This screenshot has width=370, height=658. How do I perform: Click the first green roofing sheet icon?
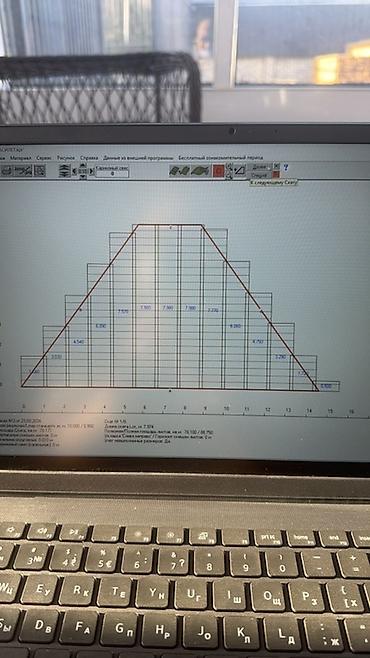pyautogui.click(x=175, y=171)
